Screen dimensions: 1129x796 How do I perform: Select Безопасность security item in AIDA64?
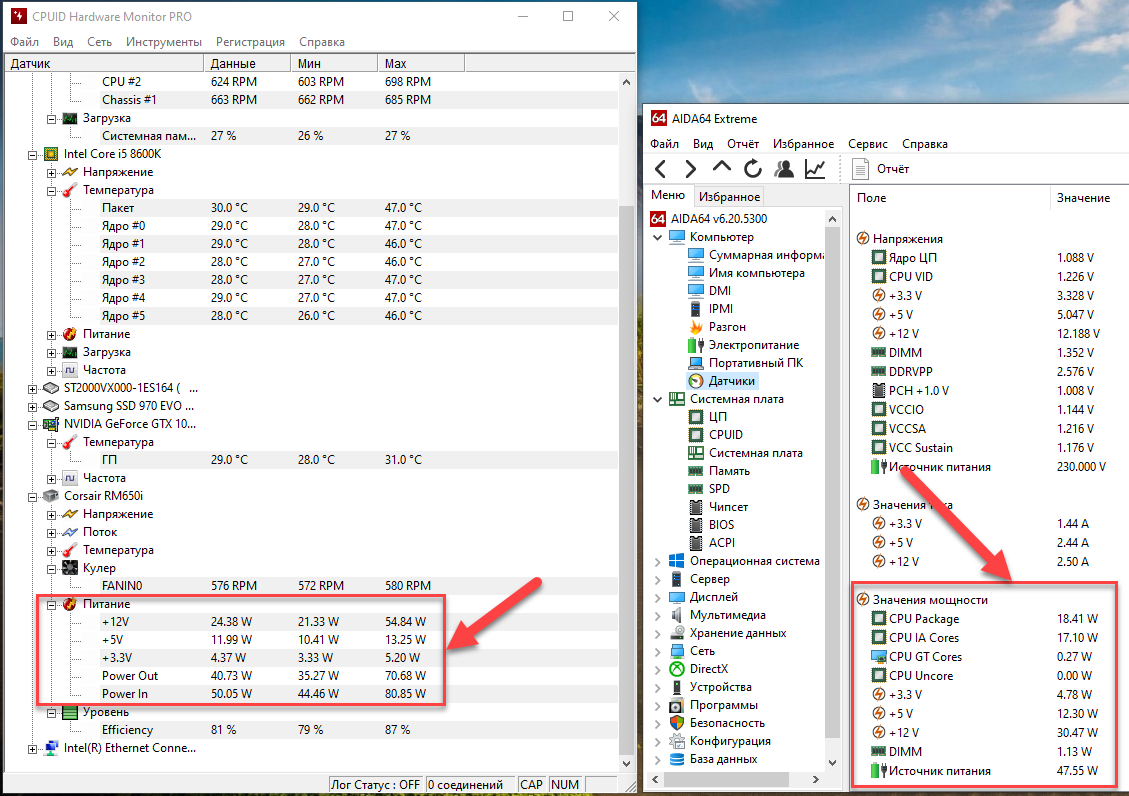coord(717,723)
